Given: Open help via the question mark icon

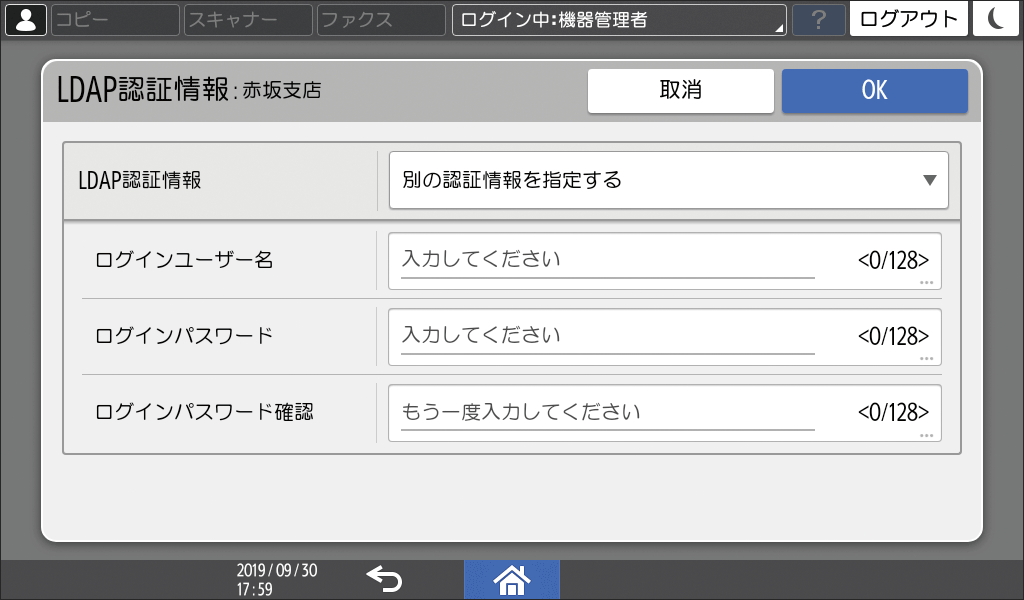Looking at the screenshot, I should (x=818, y=19).
